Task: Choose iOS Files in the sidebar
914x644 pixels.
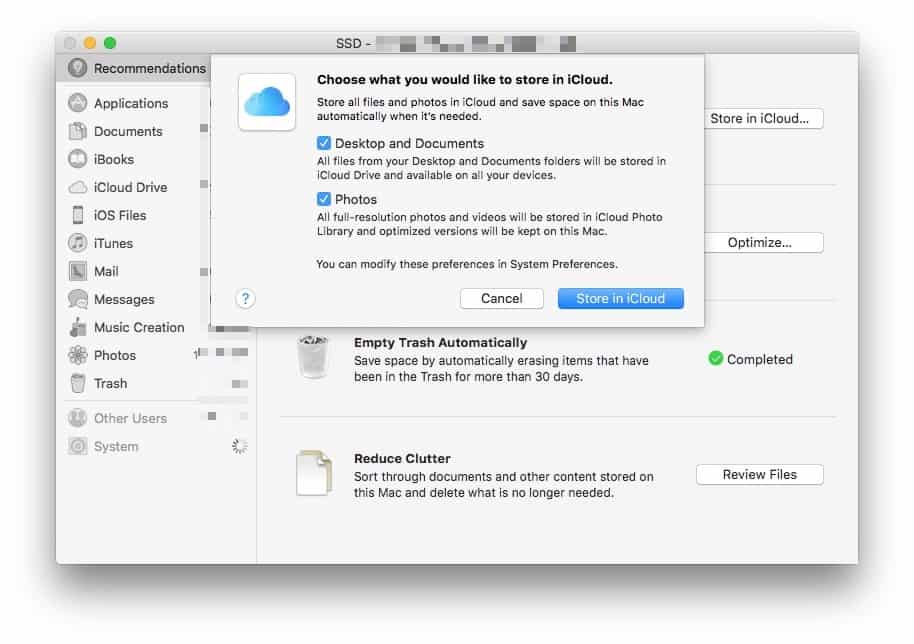Action: [120, 215]
